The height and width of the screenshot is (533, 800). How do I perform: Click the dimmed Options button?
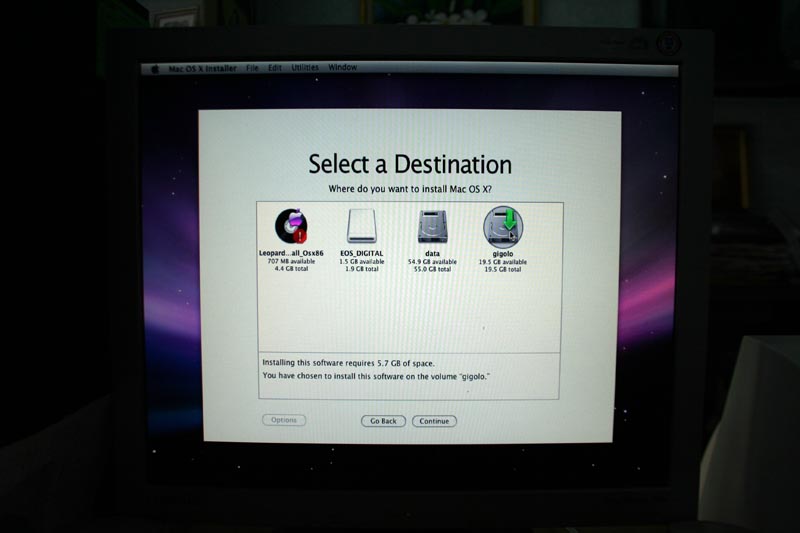coord(284,420)
